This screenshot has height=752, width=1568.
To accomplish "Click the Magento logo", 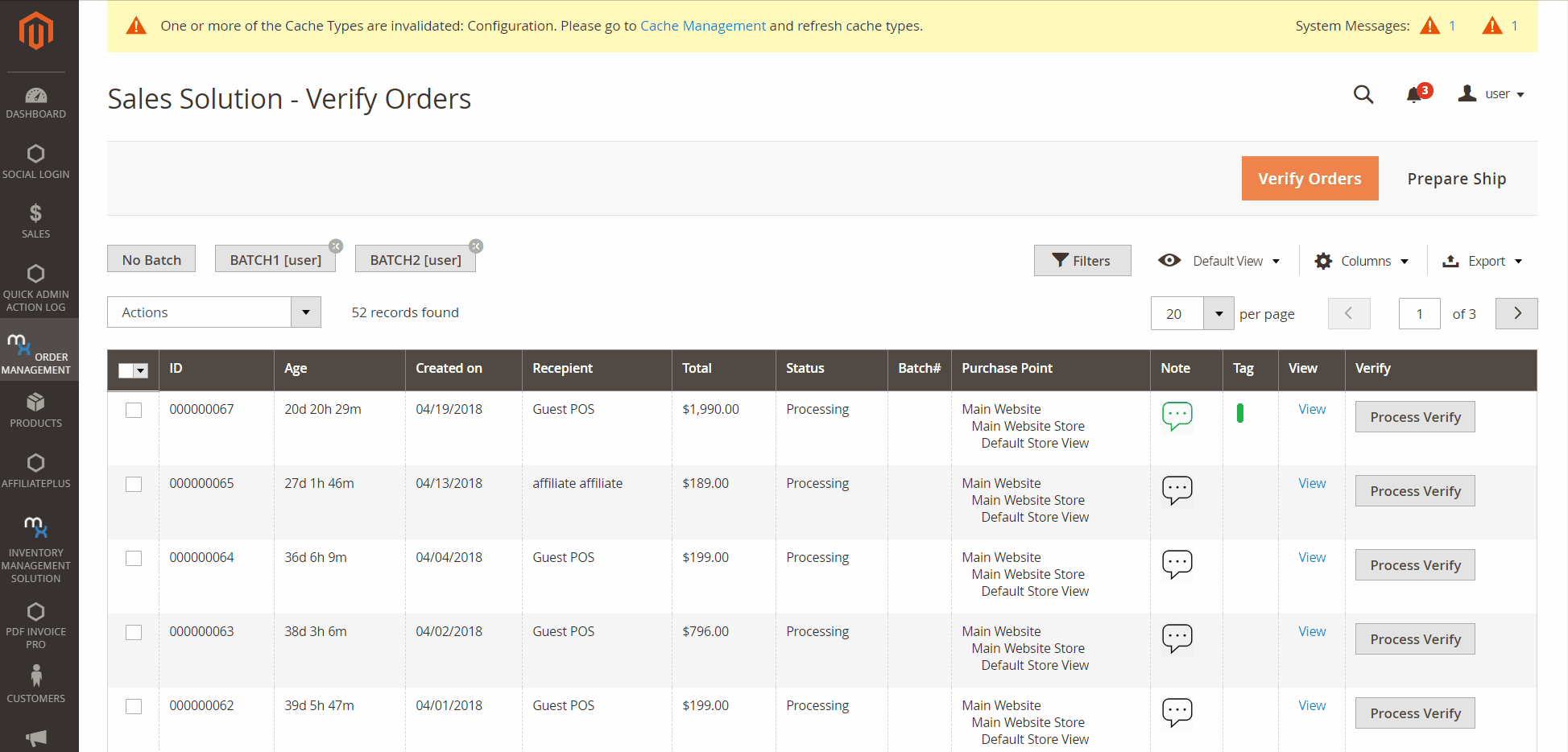I will (x=36, y=31).
